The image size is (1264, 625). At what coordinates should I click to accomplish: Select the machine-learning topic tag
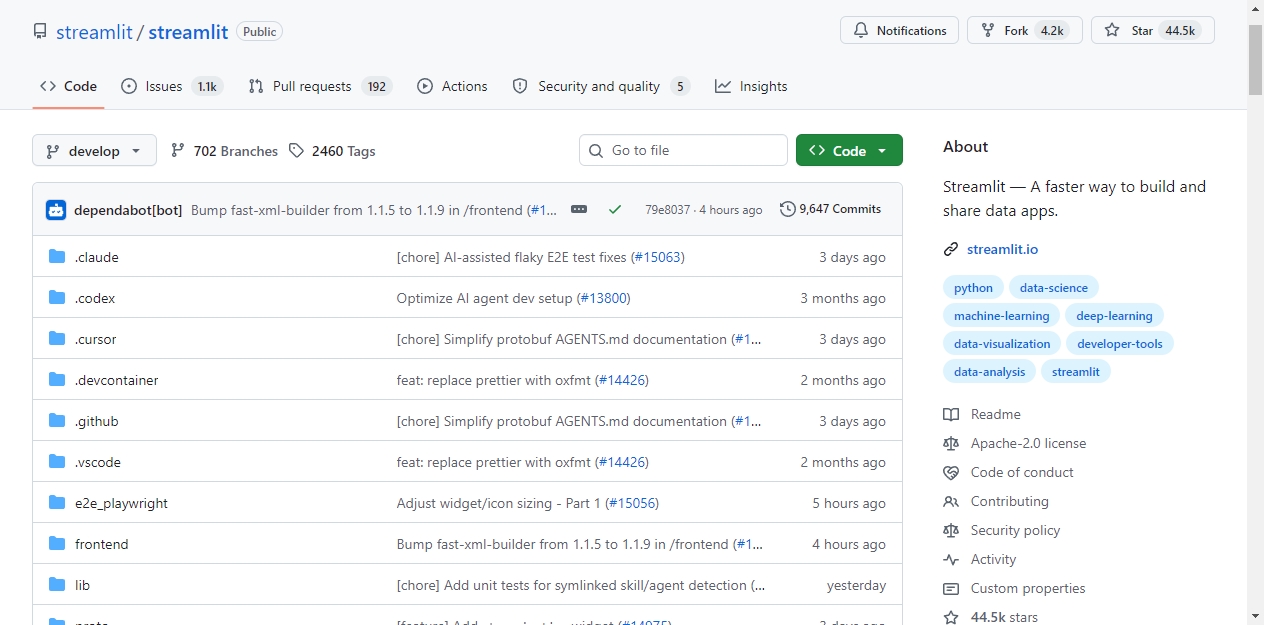[x=1001, y=316]
